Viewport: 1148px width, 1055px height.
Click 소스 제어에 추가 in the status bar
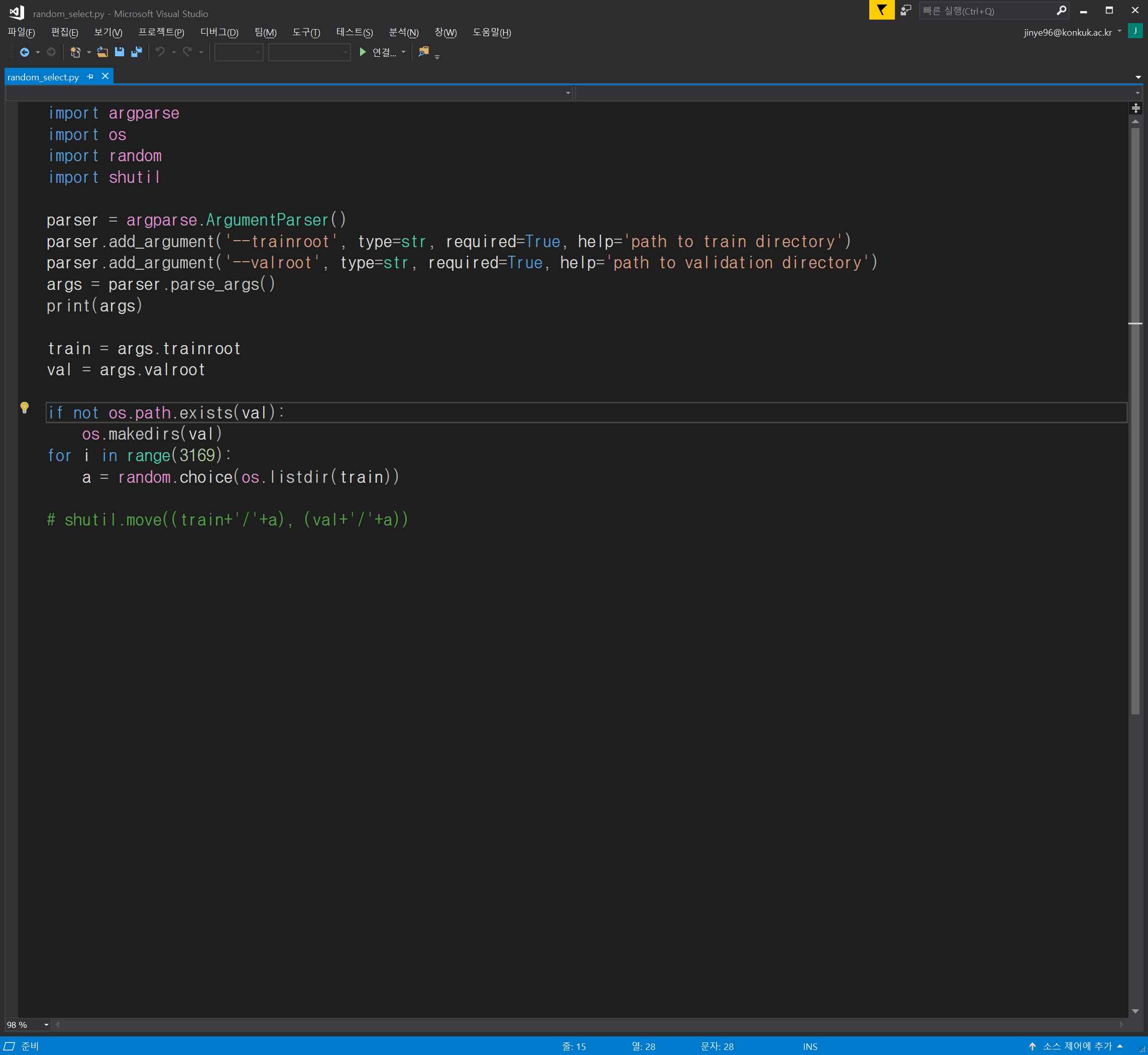(x=1076, y=1046)
